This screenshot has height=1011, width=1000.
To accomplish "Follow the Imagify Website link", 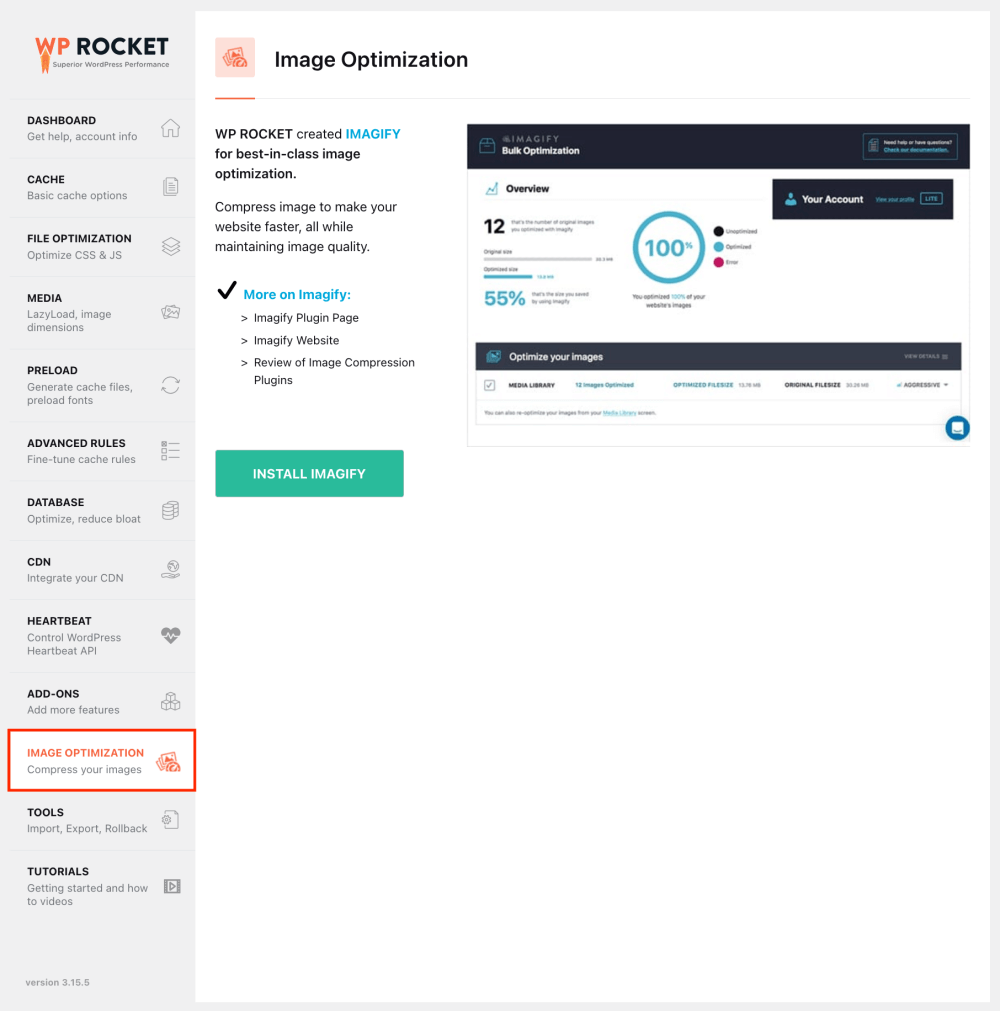I will 296,340.
